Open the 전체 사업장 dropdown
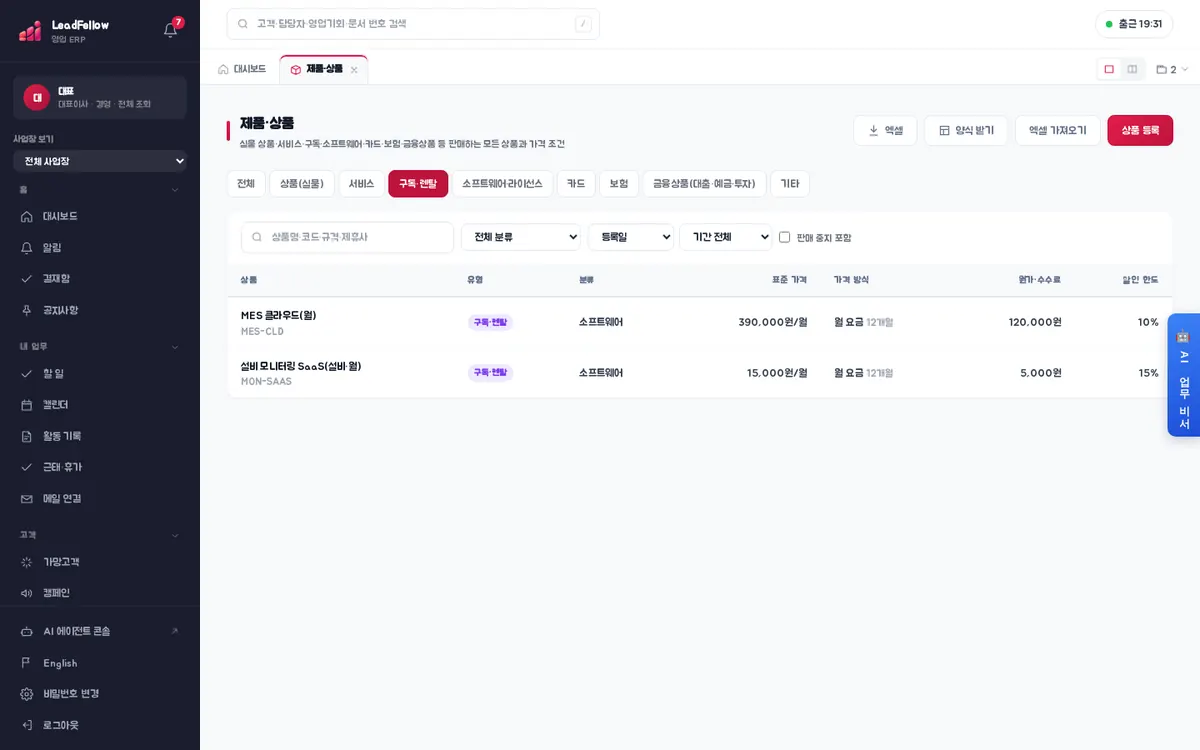Screen dimensions: 1200x750 100,161
